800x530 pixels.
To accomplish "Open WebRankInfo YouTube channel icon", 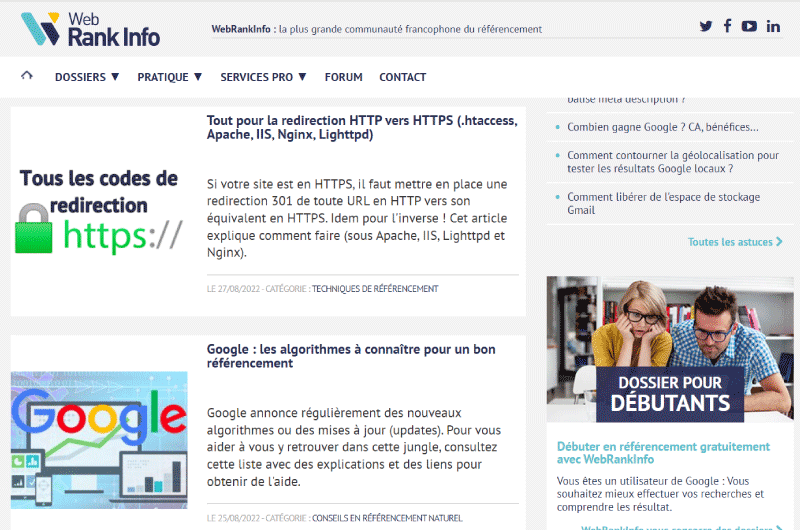I will click(x=749, y=26).
